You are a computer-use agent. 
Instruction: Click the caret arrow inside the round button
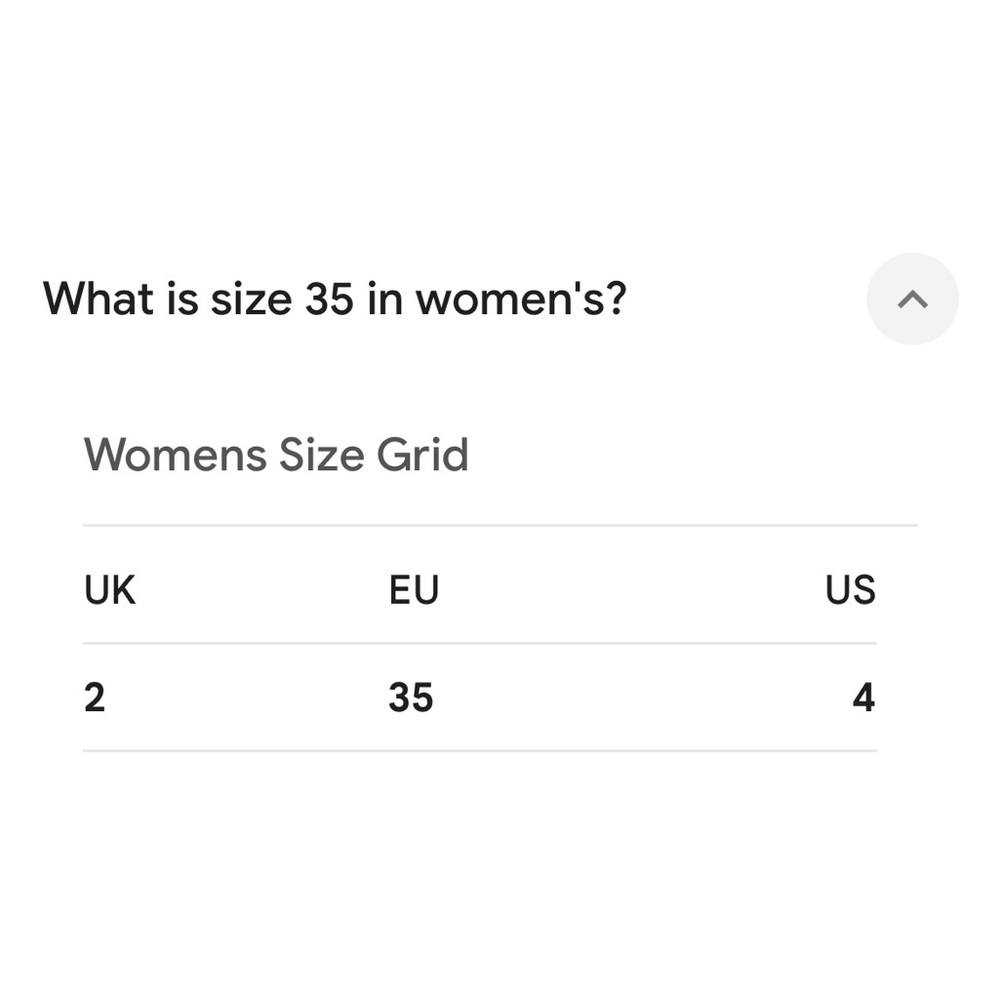(913, 299)
